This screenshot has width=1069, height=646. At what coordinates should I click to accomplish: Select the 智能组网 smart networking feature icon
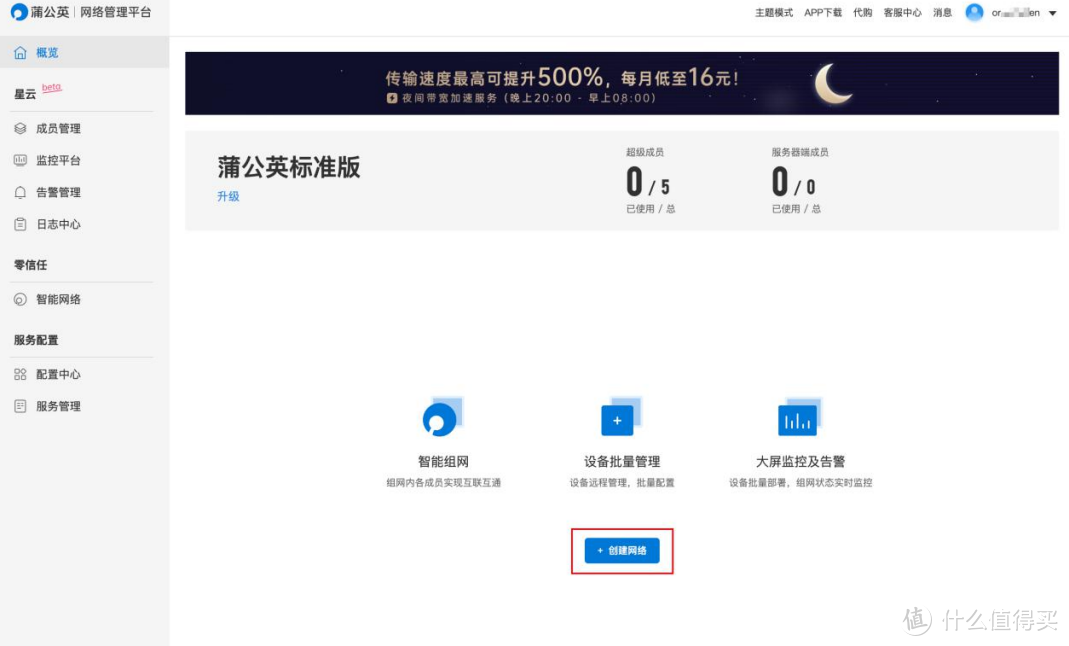pyautogui.click(x=442, y=417)
